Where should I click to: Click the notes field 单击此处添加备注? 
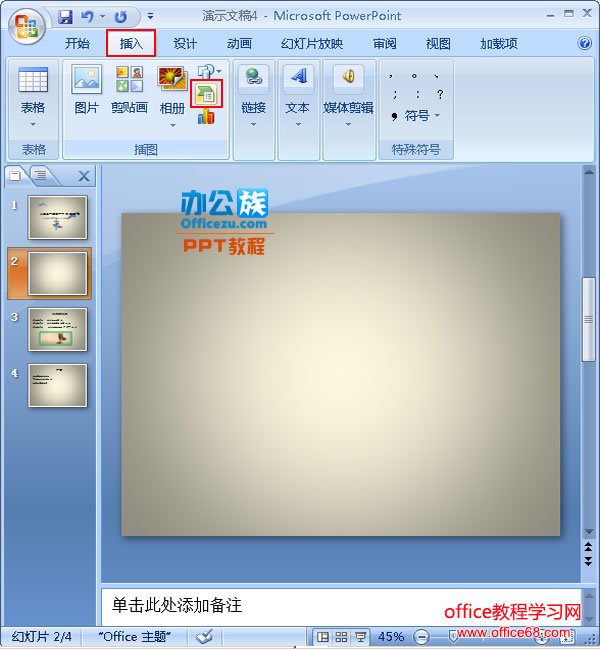(x=341, y=607)
